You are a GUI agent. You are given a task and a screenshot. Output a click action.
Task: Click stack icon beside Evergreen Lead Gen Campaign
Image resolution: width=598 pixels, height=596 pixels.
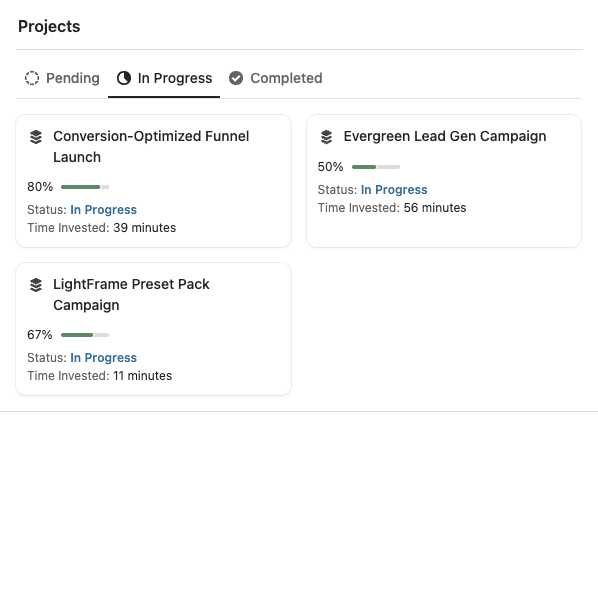click(326, 137)
